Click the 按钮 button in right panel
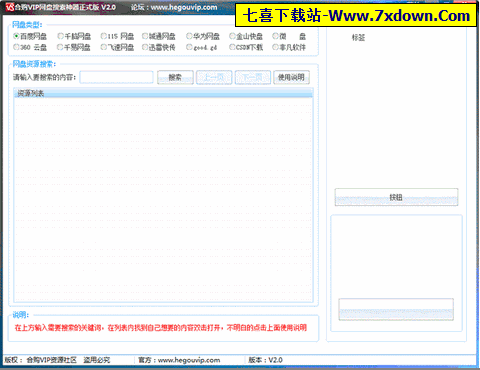The width and height of the screenshot is (480, 370). tap(396, 197)
